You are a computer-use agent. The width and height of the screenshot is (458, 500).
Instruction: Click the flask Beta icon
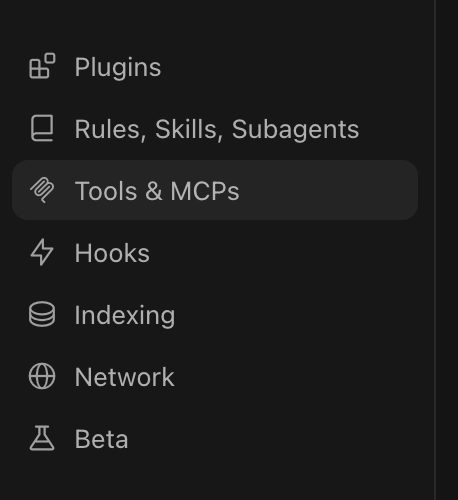pos(42,438)
